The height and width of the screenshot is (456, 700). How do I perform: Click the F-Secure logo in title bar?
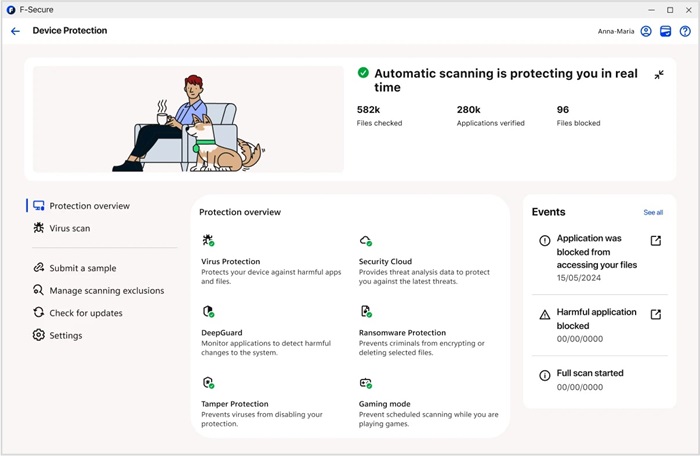11,10
